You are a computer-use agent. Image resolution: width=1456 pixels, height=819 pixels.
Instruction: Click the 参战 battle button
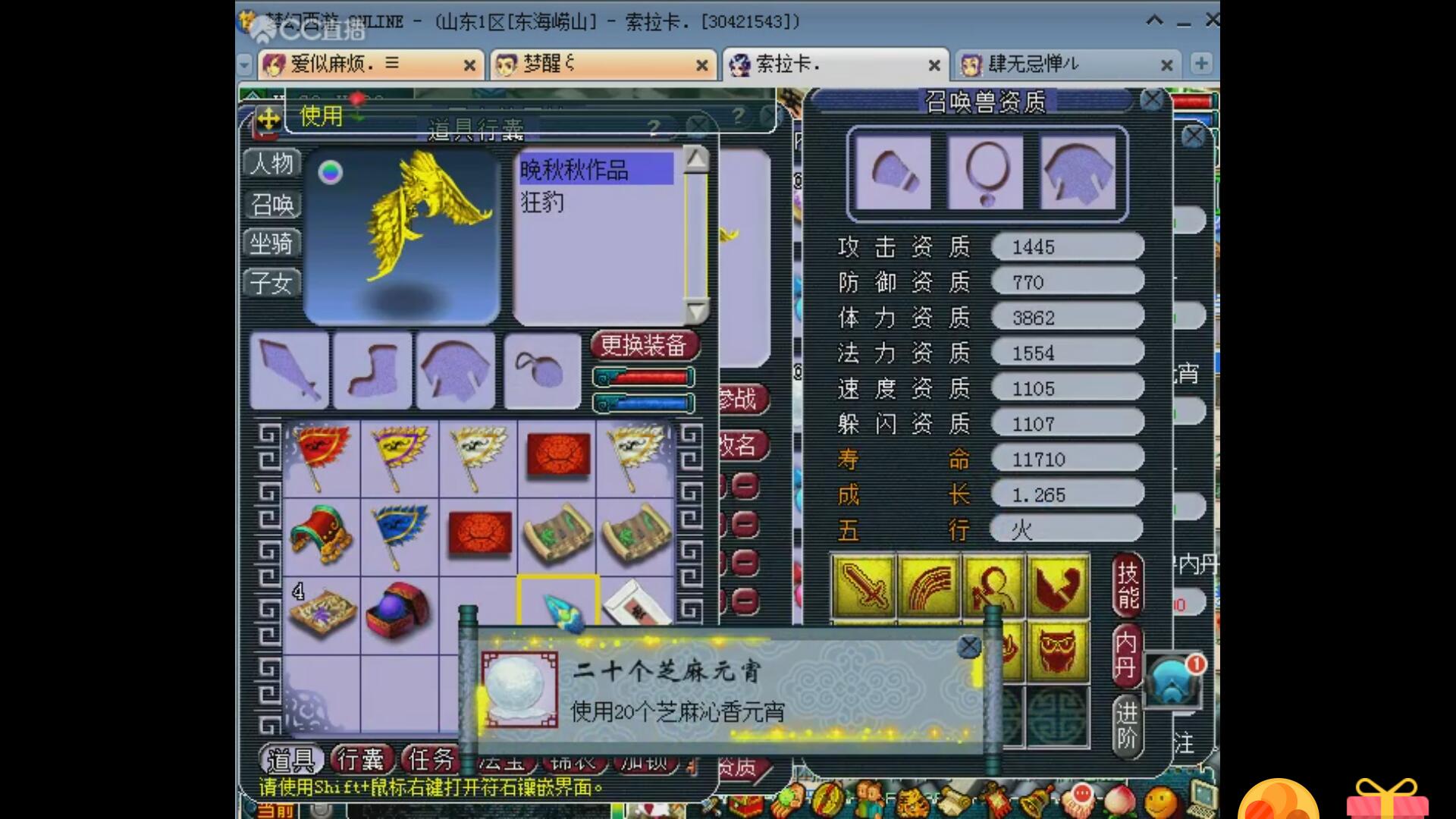tap(743, 399)
